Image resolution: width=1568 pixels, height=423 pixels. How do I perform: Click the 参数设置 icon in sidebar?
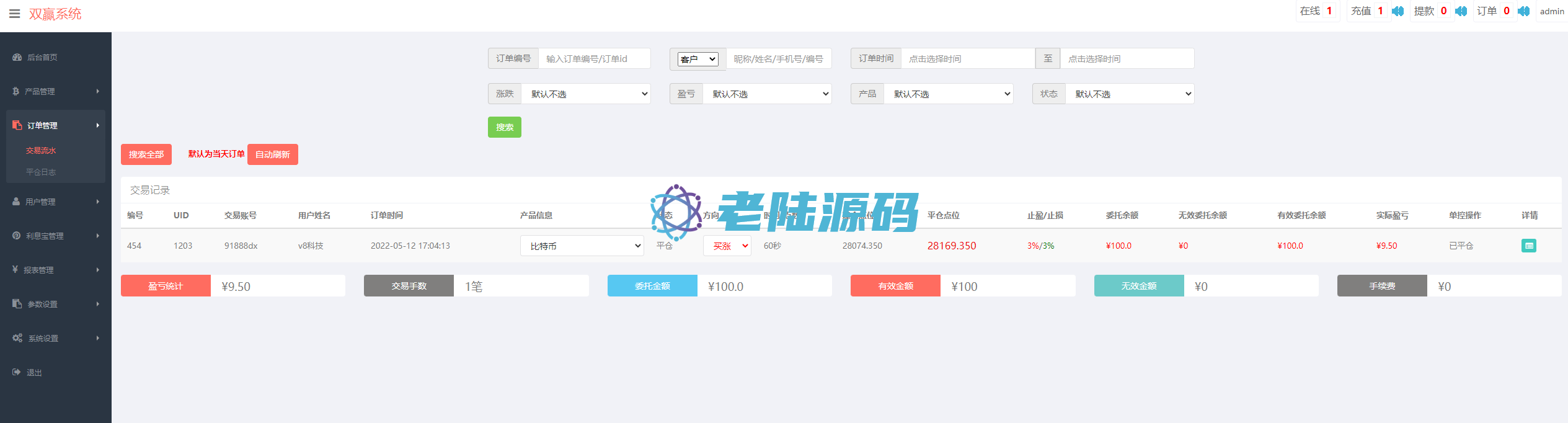[17, 304]
